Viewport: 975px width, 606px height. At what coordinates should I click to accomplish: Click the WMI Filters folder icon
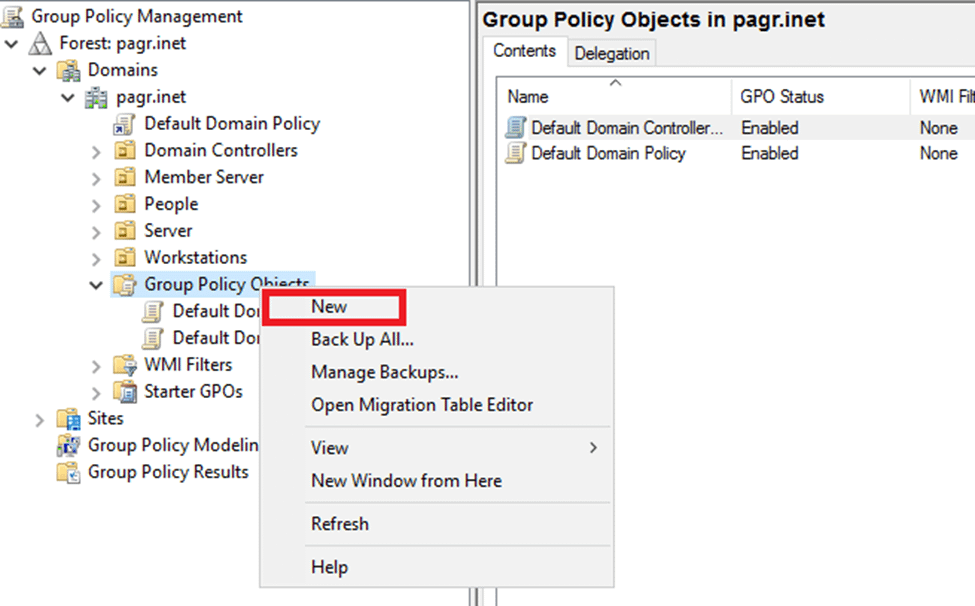coord(125,365)
